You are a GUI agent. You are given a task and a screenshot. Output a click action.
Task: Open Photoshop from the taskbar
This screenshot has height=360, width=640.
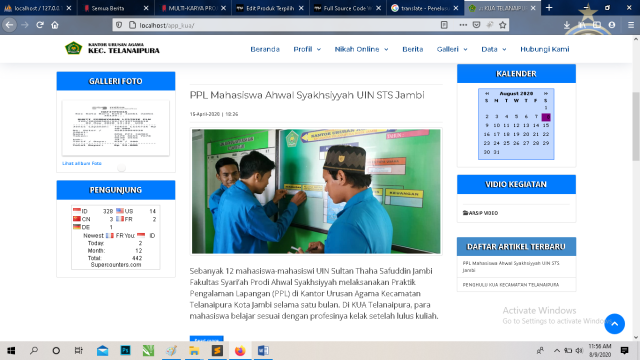(125, 351)
